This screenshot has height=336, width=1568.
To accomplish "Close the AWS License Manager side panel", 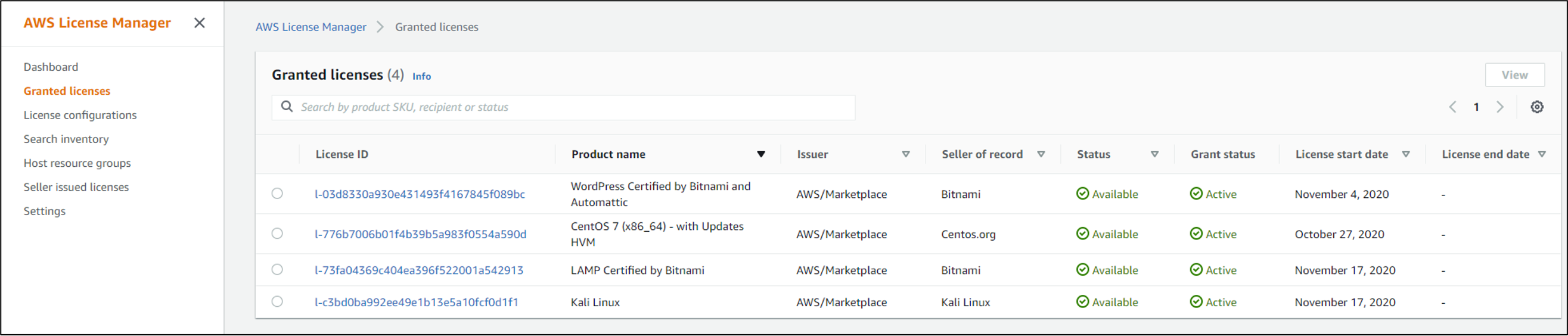I will click(199, 23).
